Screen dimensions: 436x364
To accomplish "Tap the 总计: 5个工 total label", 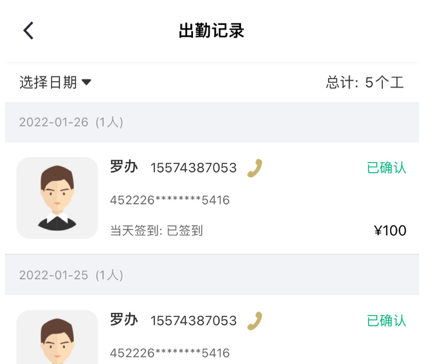I will point(365,82).
